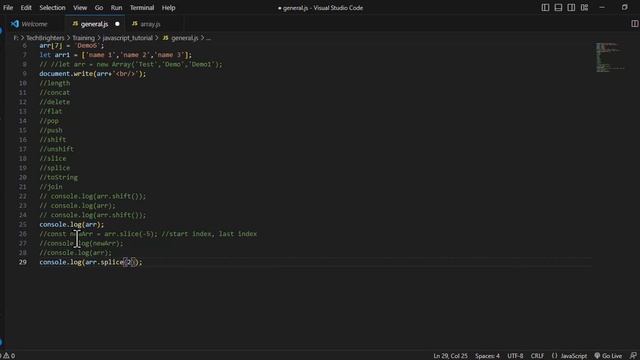The image size is (640, 360).
Task: Open the Selection menu
Action: pos(52,8)
